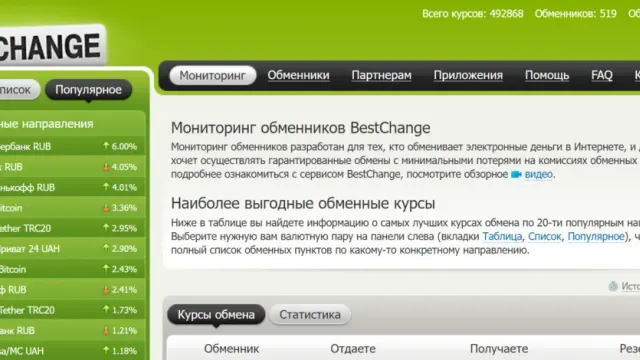Click the up arrow beside 4.01%
640x360 pixels.
click(x=106, y=187)
